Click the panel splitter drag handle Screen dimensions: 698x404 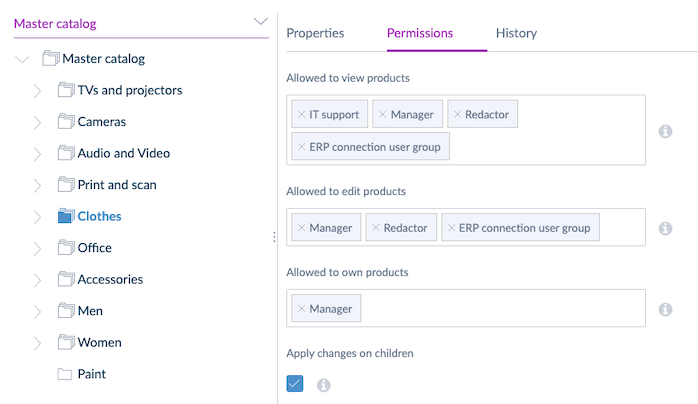pos(273,237)
